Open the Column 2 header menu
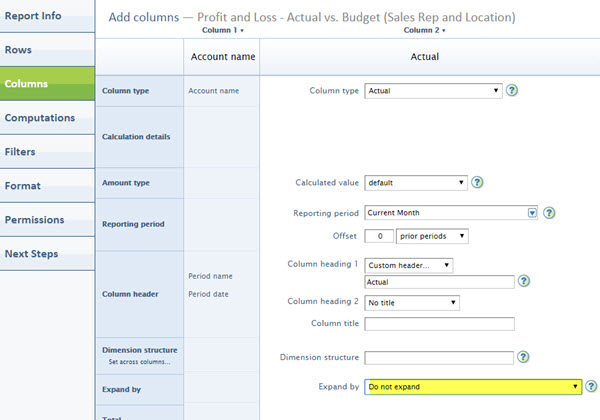Screen dimensions: 600x420 pyautogui.click(x=425, y=30)
